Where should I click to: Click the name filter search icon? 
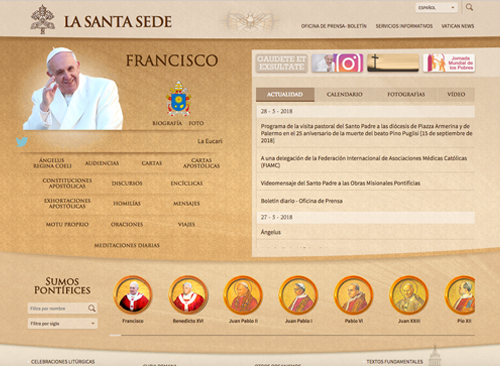click(x=92, y=308)
